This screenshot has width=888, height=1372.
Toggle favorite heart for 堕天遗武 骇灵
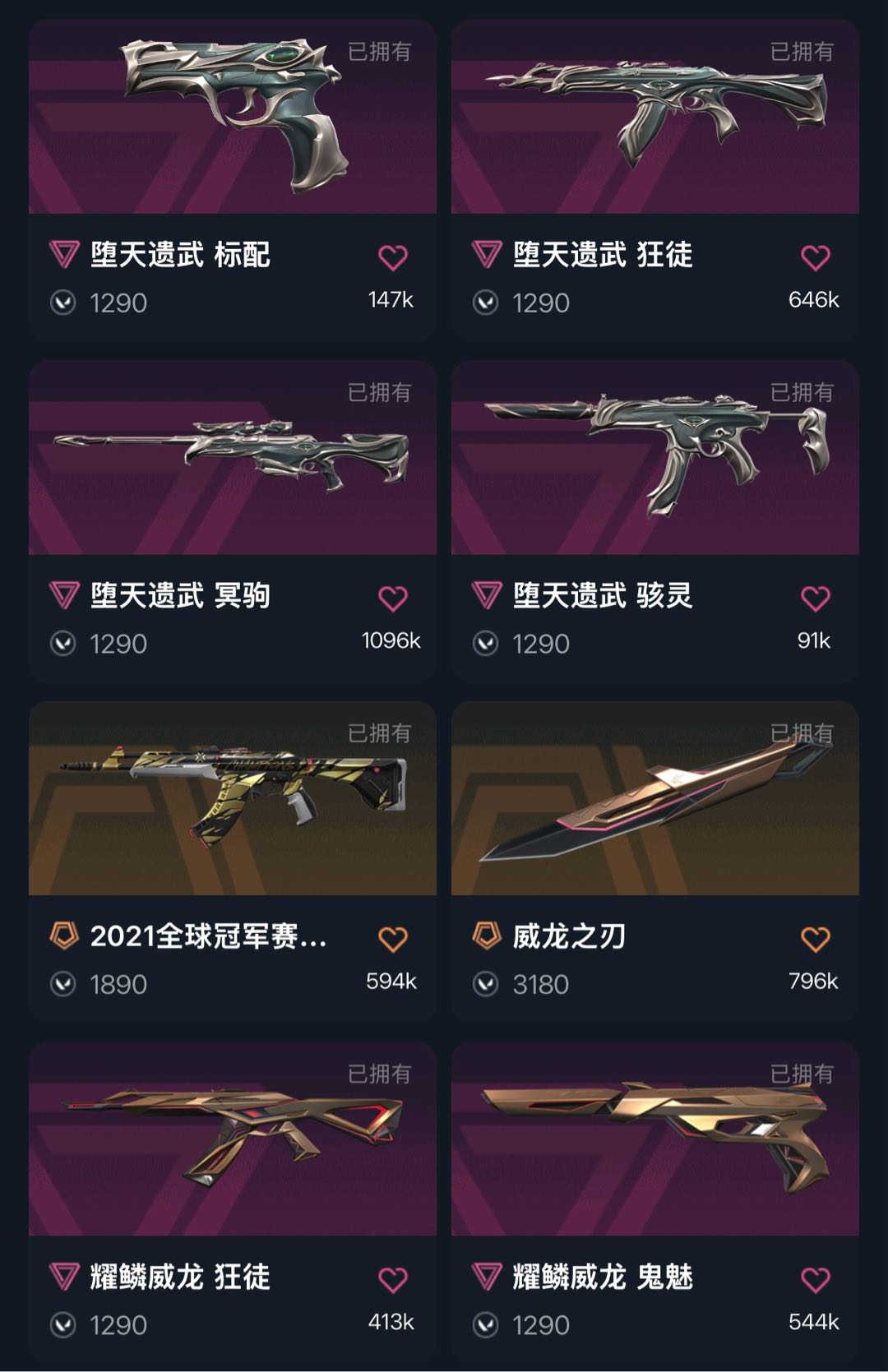pos(816,598)
